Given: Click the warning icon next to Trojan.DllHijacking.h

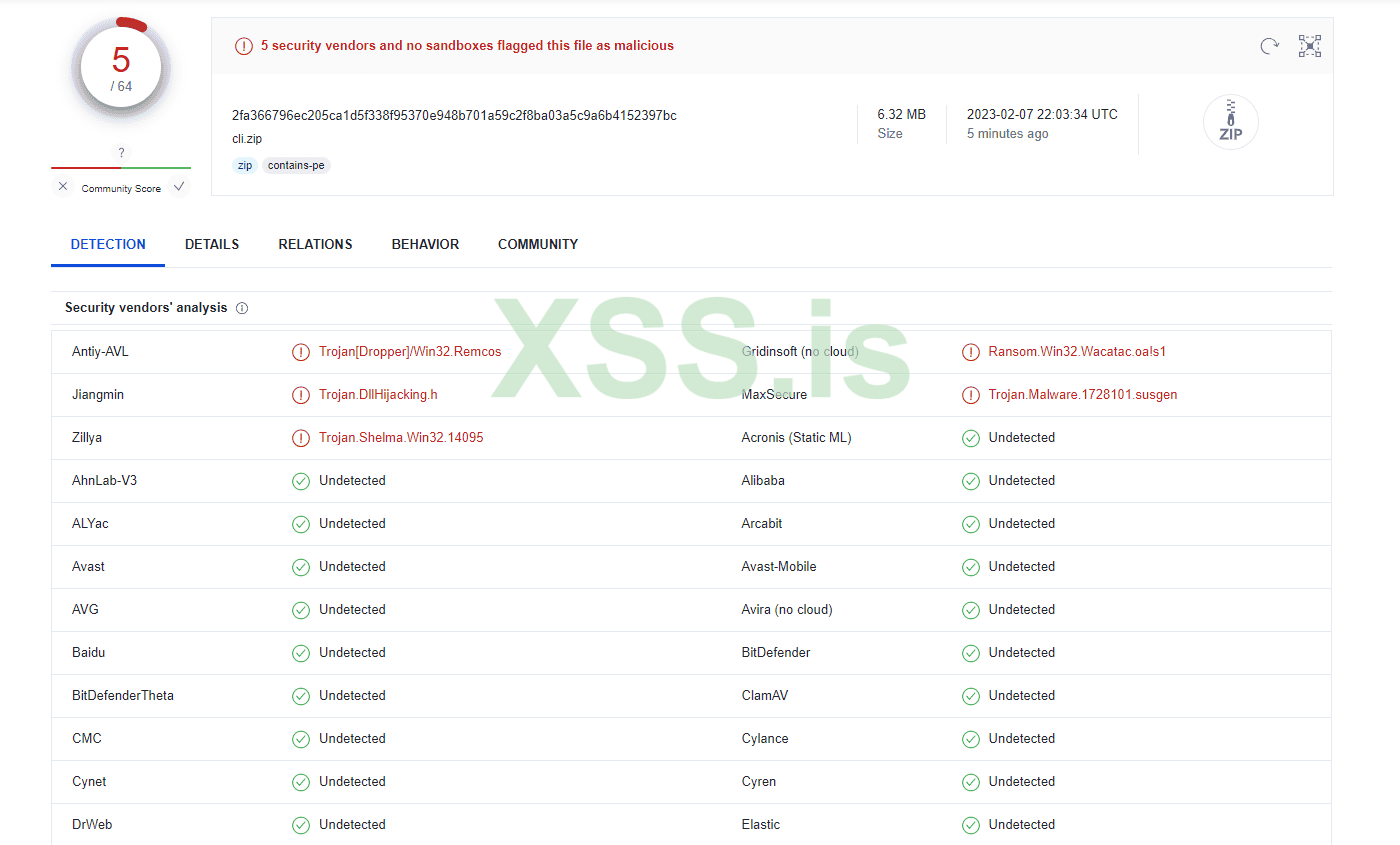Looking at the screenshot, I should 300,395.
